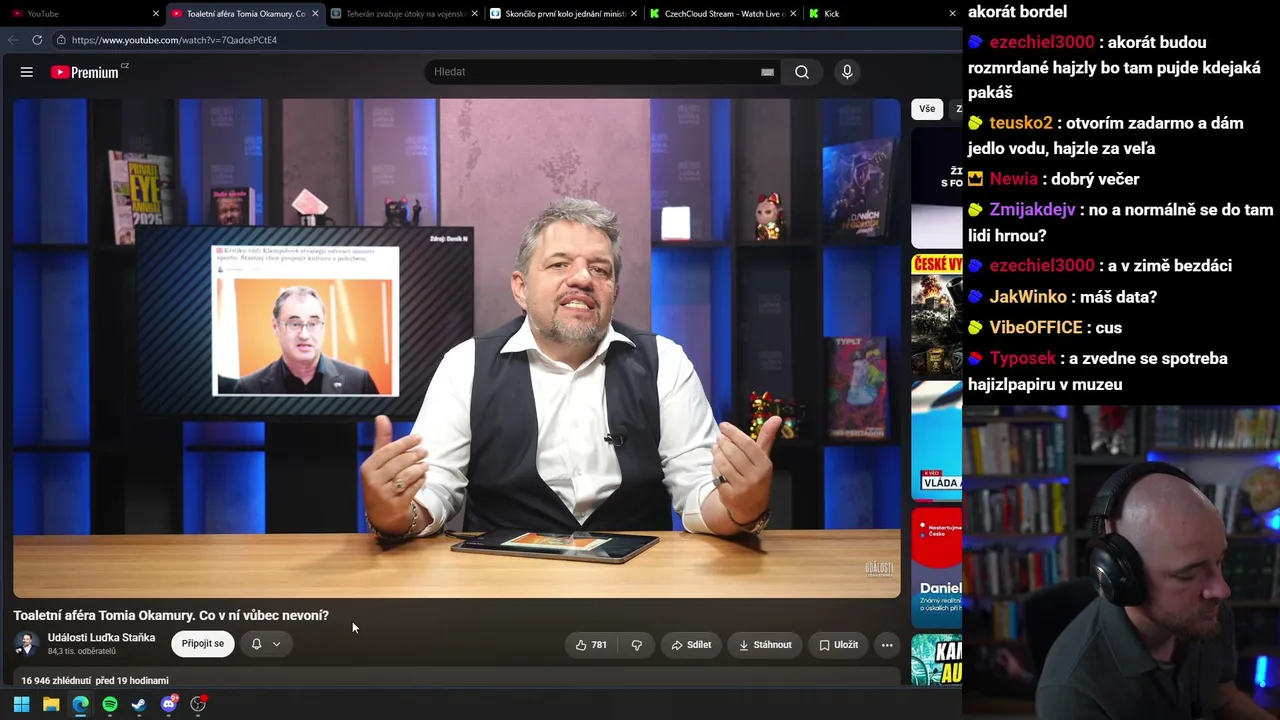This screenshot has width=1280, height=720.
Task: Click chat username Typosek
Action: pos(1022,359)
